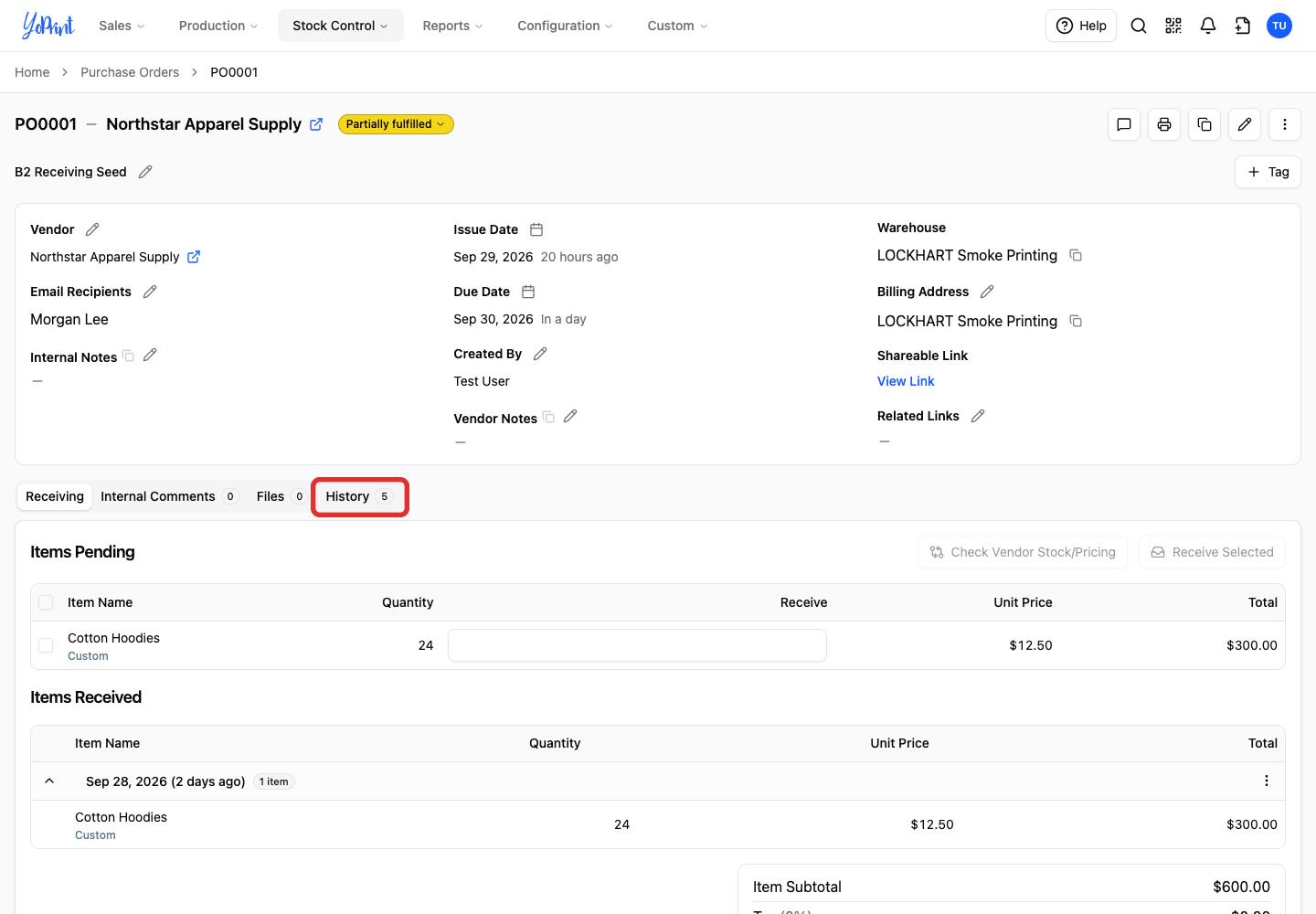The height and width of the screenshot is (914, 1316).
Task: Click the import document icon beside bell
Action: [1243, 26]
